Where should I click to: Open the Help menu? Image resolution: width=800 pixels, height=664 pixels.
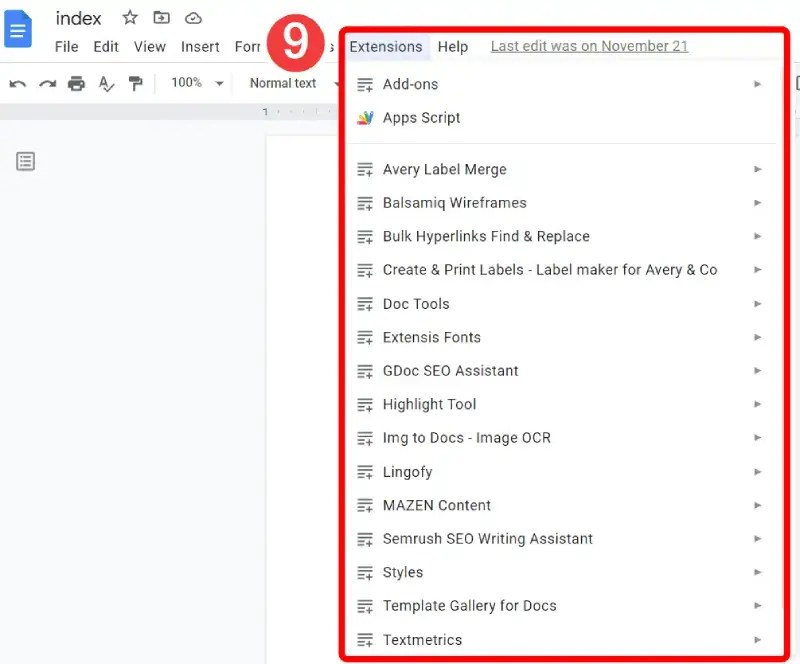(453, 47)
